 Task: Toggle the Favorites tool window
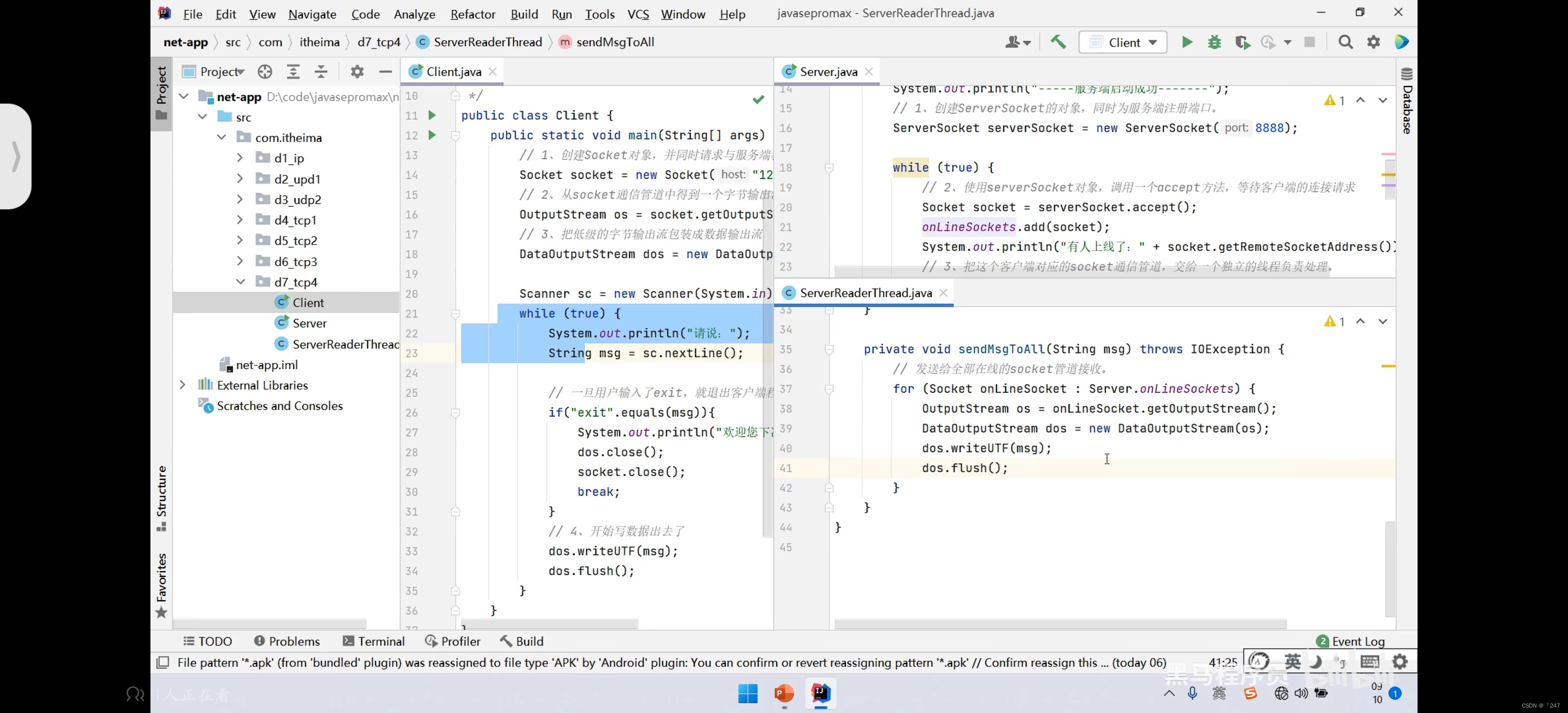[x=161, y=586]
